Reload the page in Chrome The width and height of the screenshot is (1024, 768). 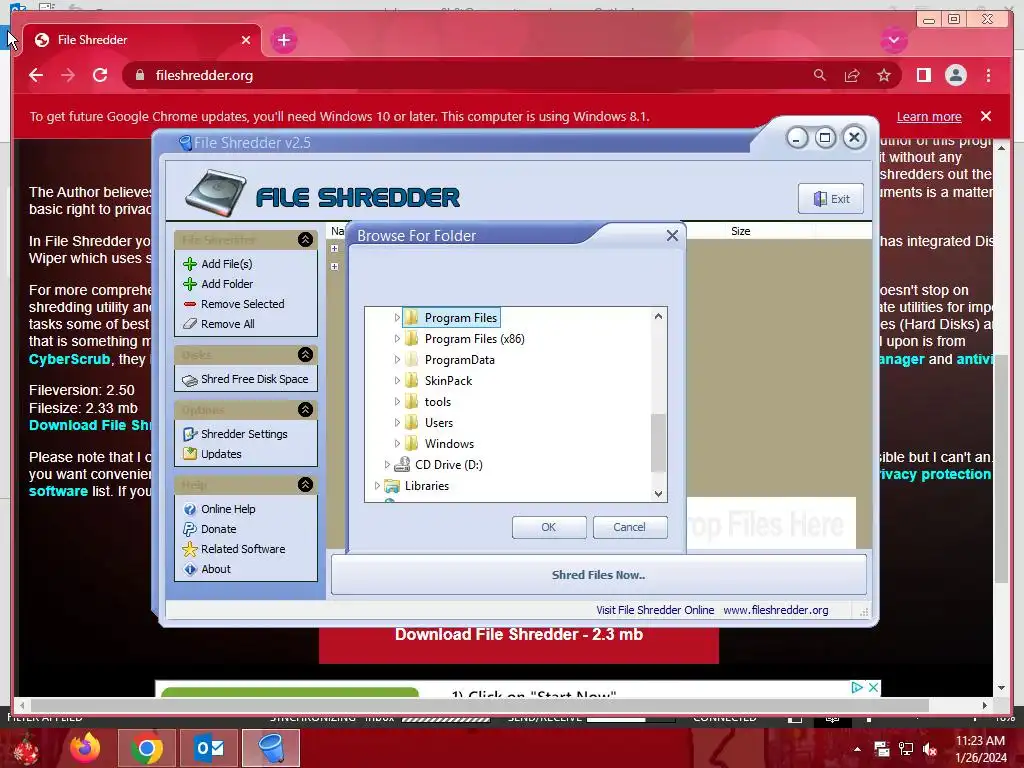100,75
